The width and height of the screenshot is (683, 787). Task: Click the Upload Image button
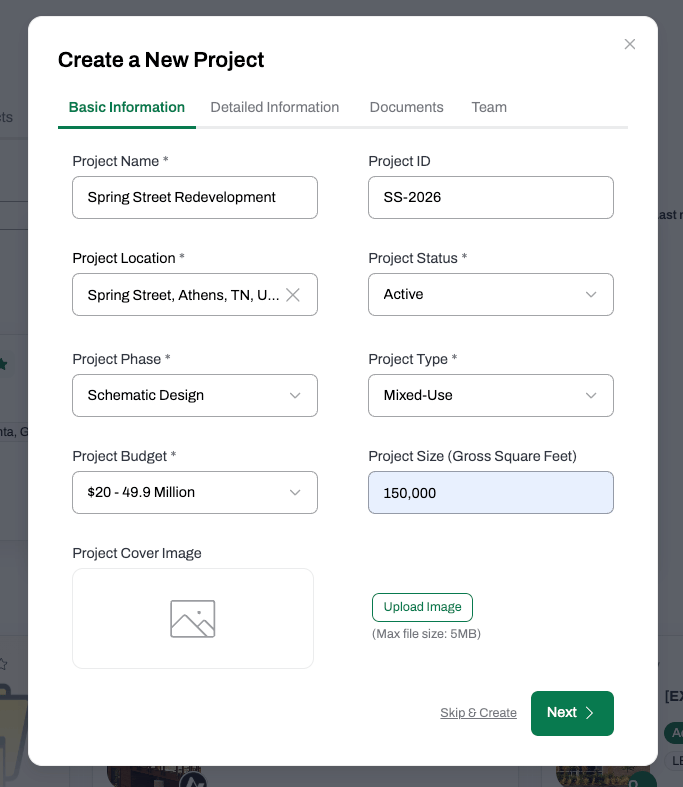pos(422,607)
